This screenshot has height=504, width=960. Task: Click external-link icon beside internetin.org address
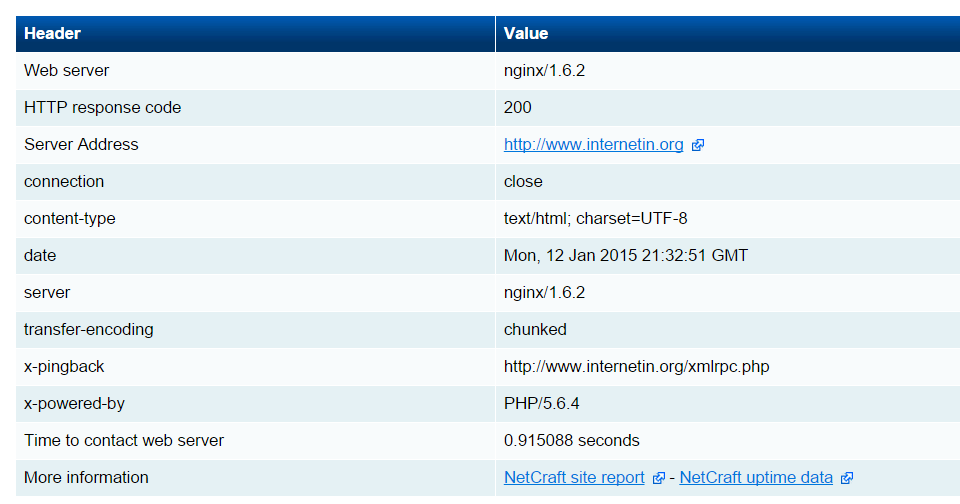pos(697,145)
